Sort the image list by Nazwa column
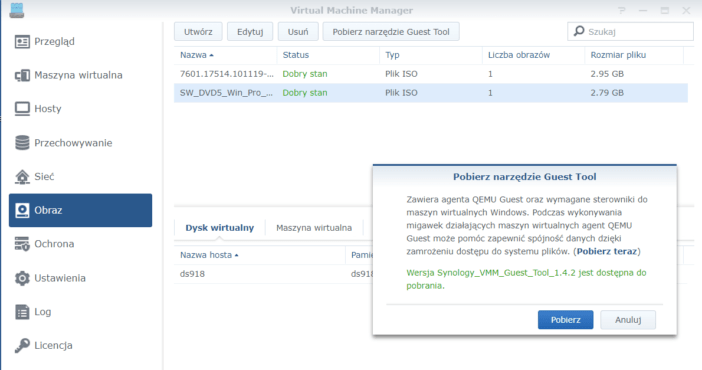 point(225,55)
